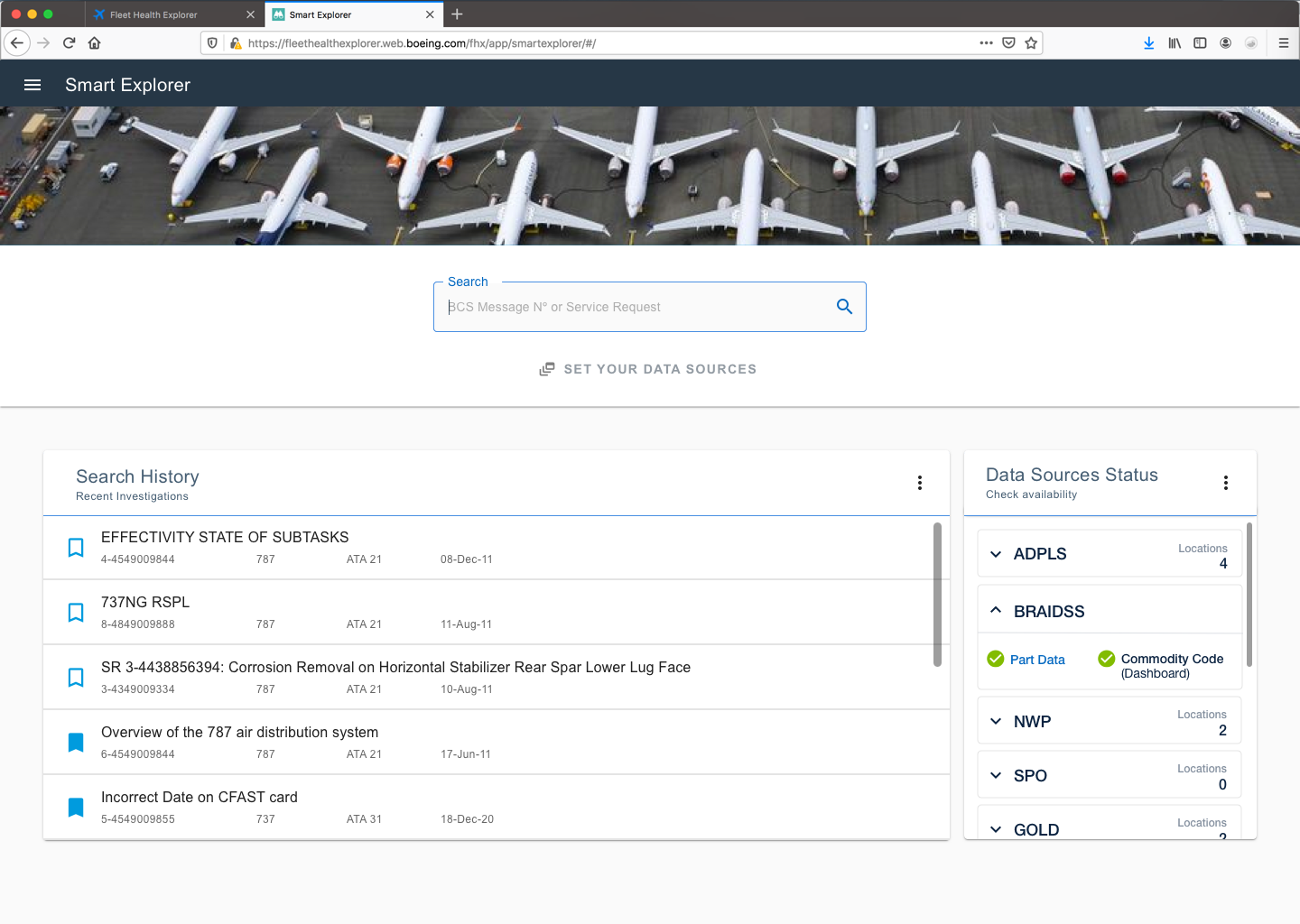Toggle bookmark for 737NG RSPL entry
This screenshot has width=1300, height=924.
76,613
